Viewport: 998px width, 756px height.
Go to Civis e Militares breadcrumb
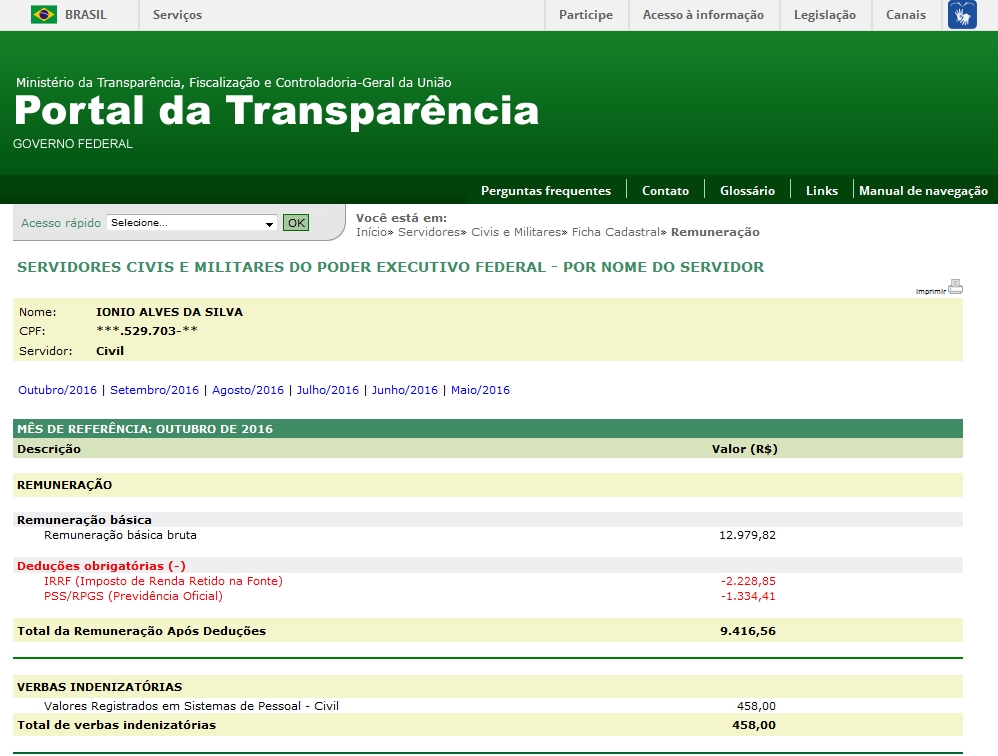(x=516, y=232)
